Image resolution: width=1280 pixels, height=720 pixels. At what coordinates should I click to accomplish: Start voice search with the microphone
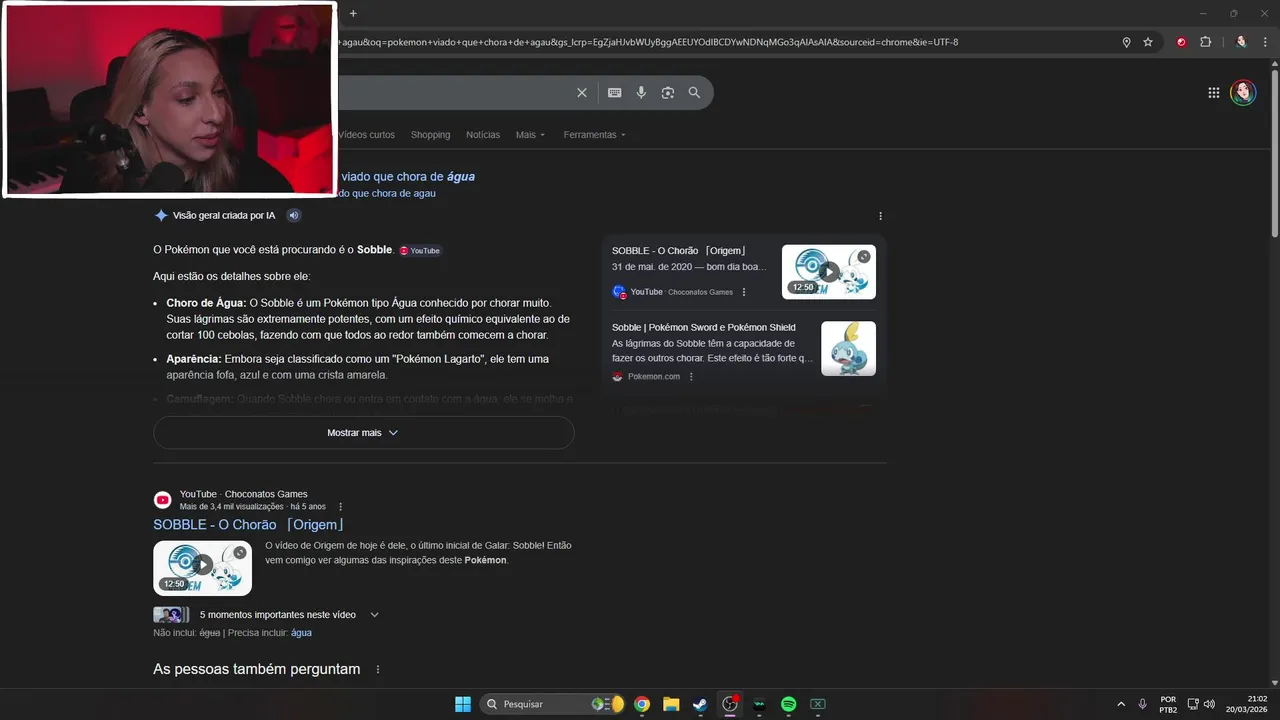tap(641, 92)
